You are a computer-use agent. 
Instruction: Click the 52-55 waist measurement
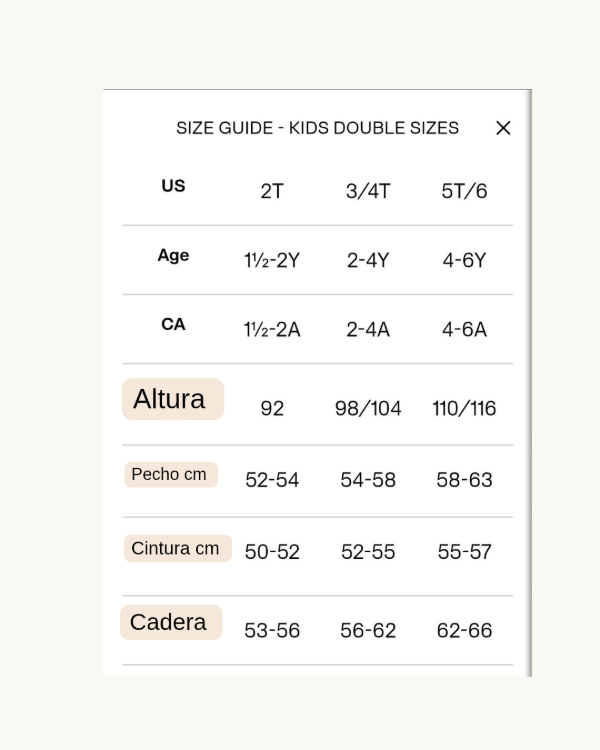[368, 552]
